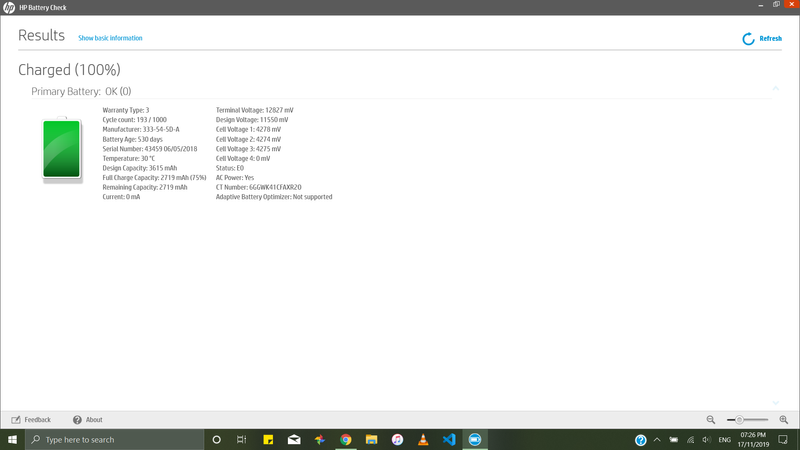Click AC Power: Yes text
The height and width of the screenshot is (450, 800).
(x=235, y=178)
